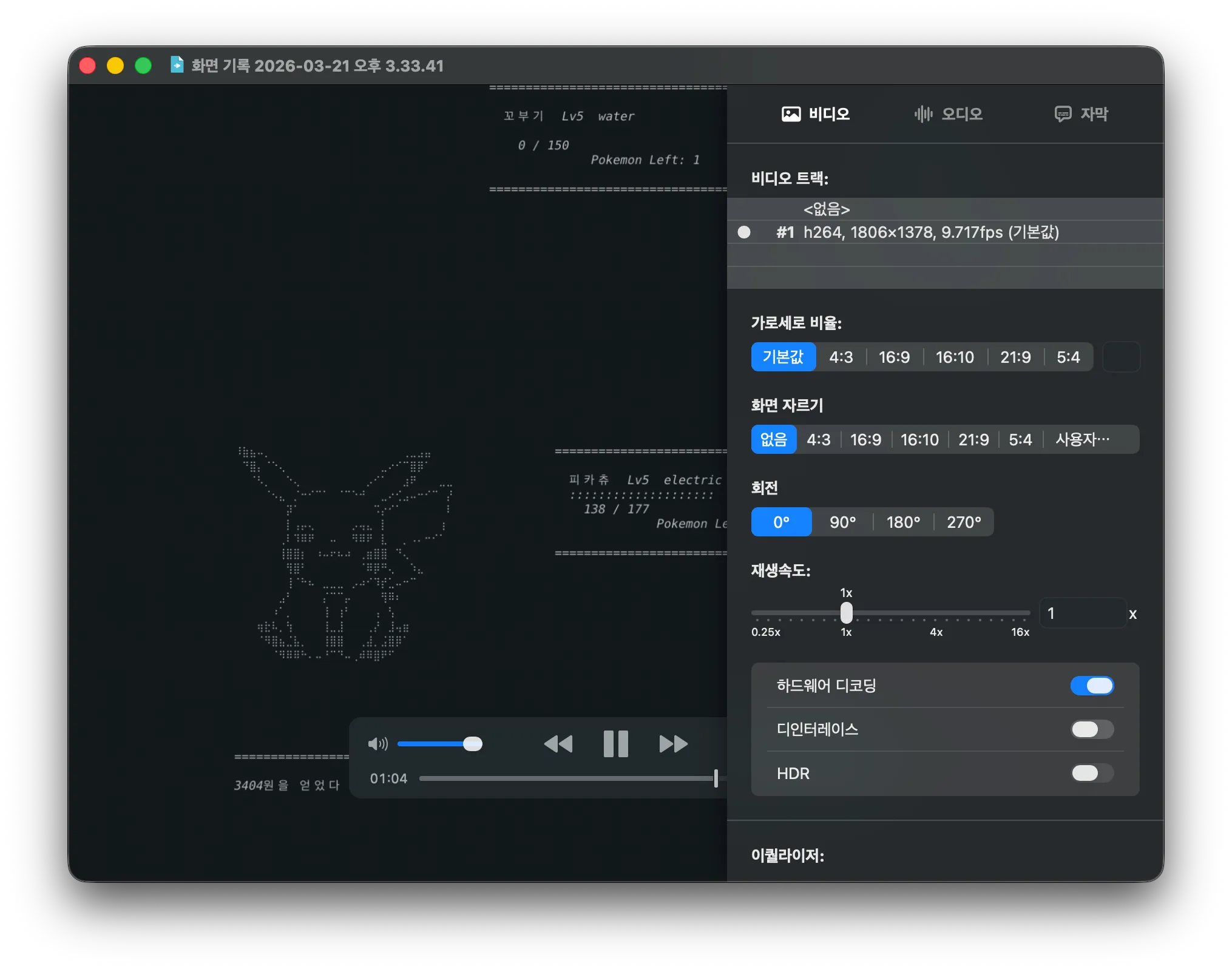Rotate video 270°

coord(964,522)
